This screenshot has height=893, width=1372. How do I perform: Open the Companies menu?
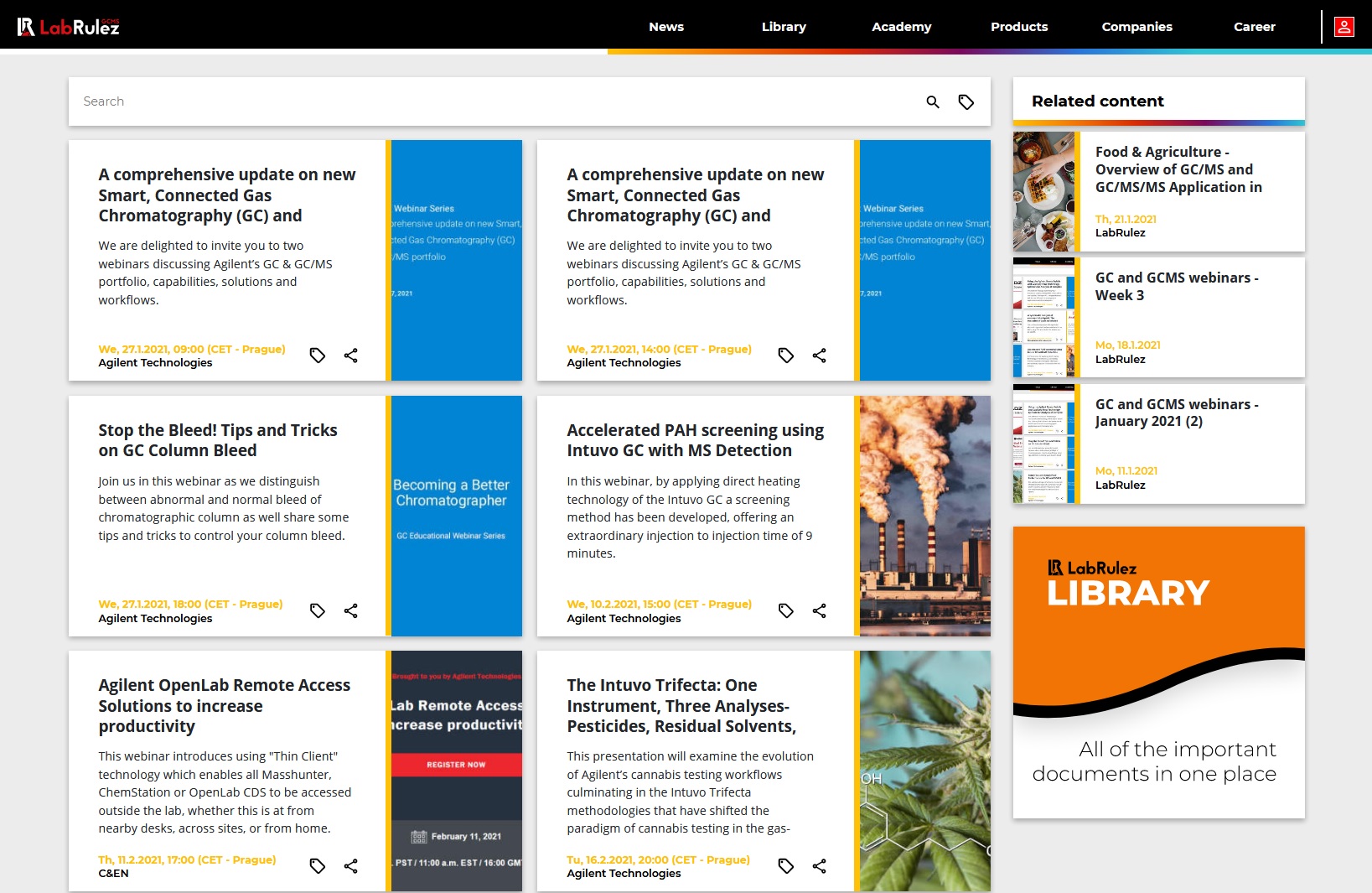1137,27
